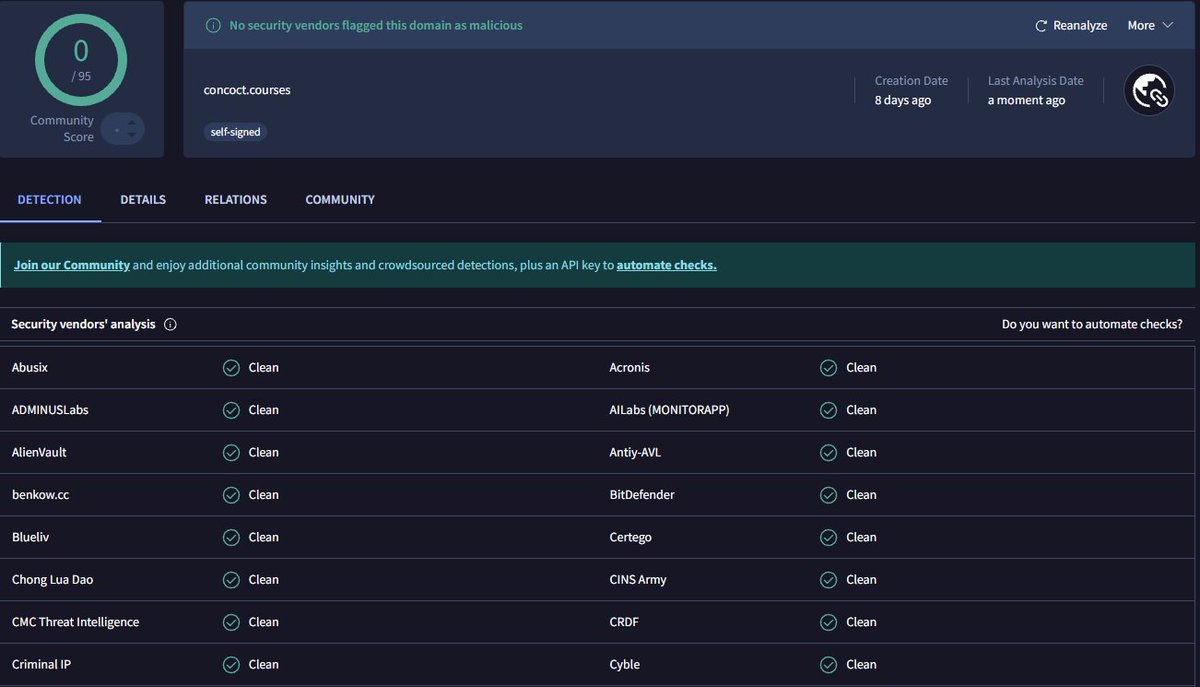
Task: Select the Chong Lua Dao vendor name
Action: [53, 580]
